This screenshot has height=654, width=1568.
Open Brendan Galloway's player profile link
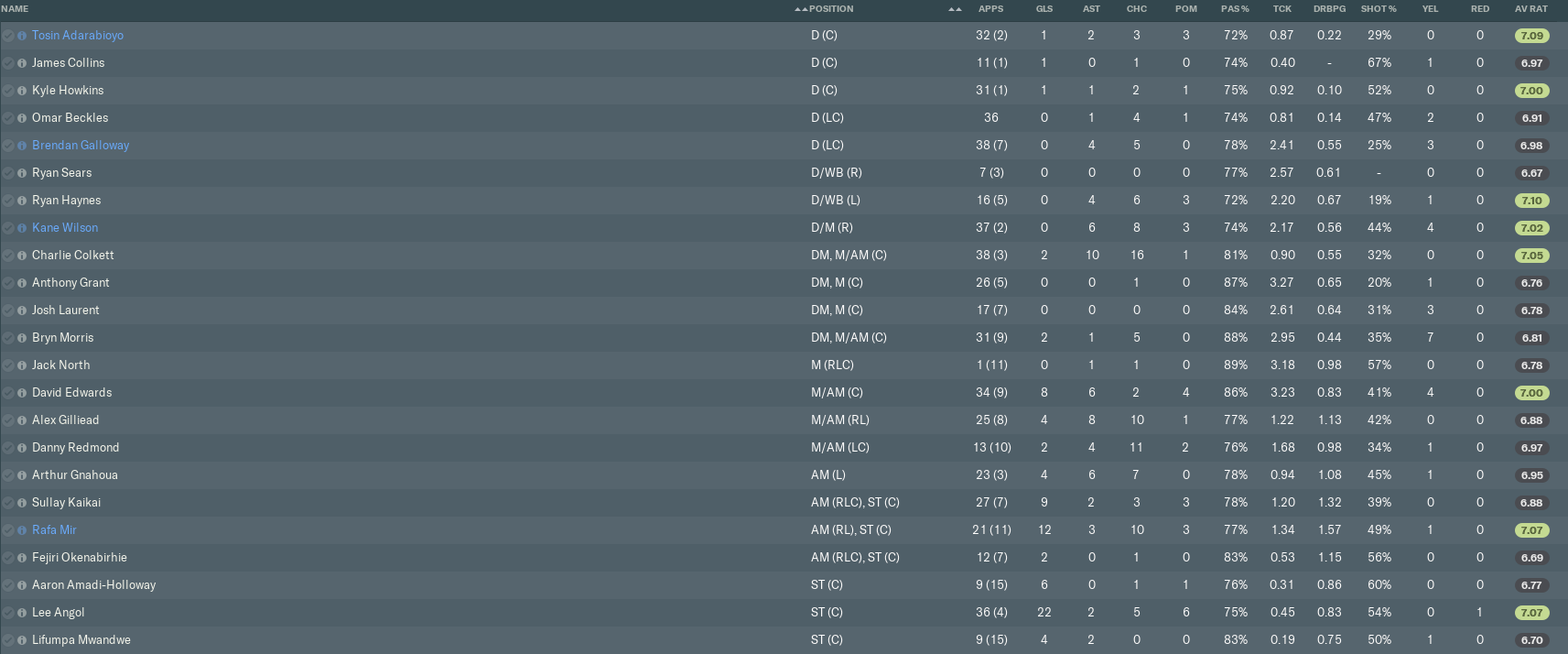click(81, 146)
